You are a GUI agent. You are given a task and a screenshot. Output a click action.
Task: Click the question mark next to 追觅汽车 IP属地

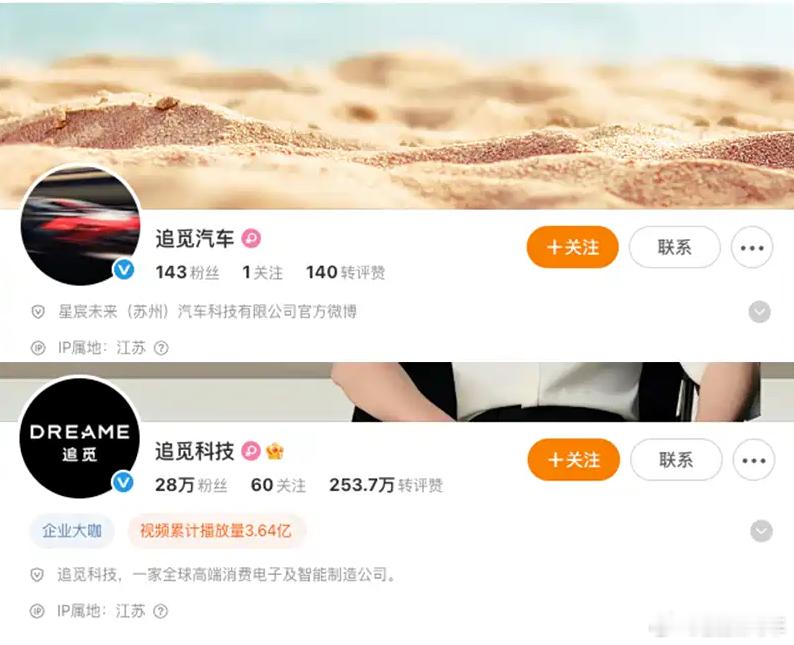[161, 348]
